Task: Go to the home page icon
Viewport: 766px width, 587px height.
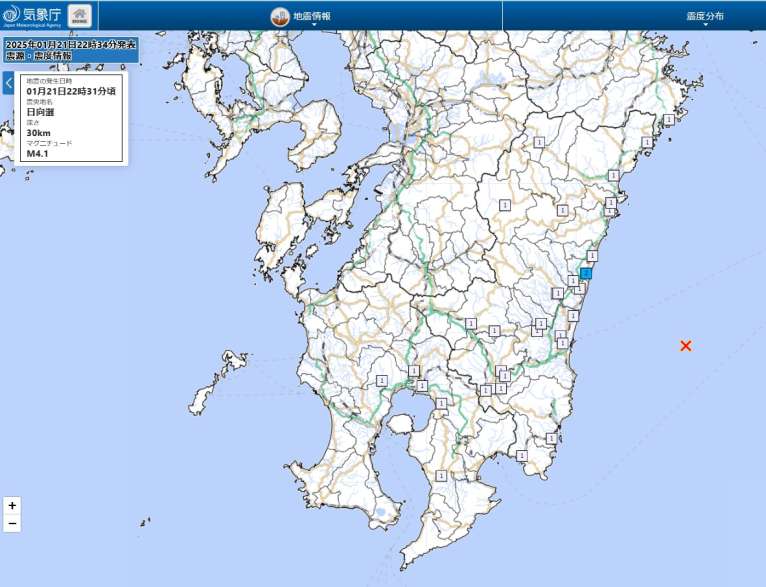Action: (79, 16)
